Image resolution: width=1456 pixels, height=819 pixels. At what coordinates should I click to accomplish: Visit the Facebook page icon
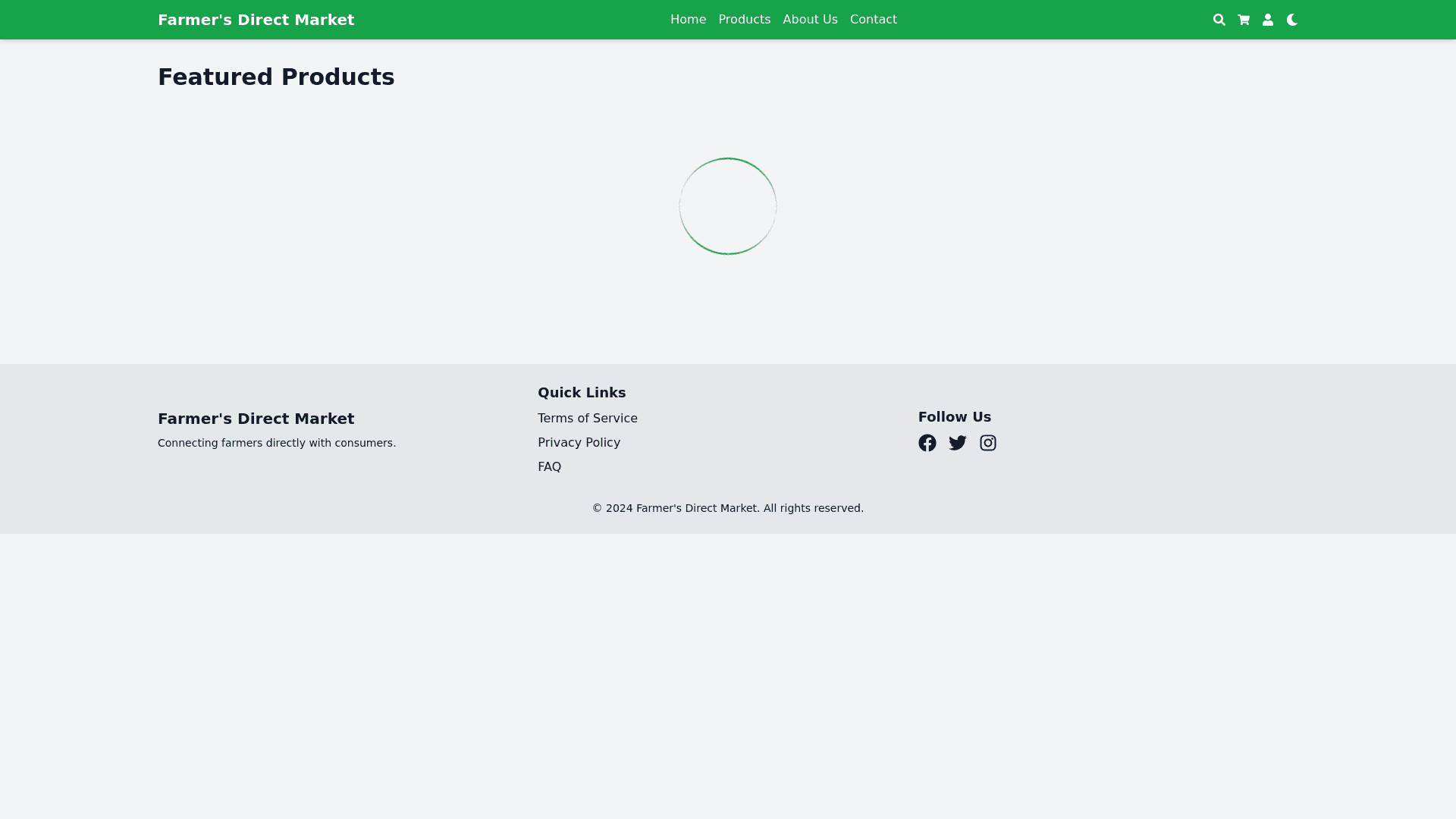click(927, 443)
